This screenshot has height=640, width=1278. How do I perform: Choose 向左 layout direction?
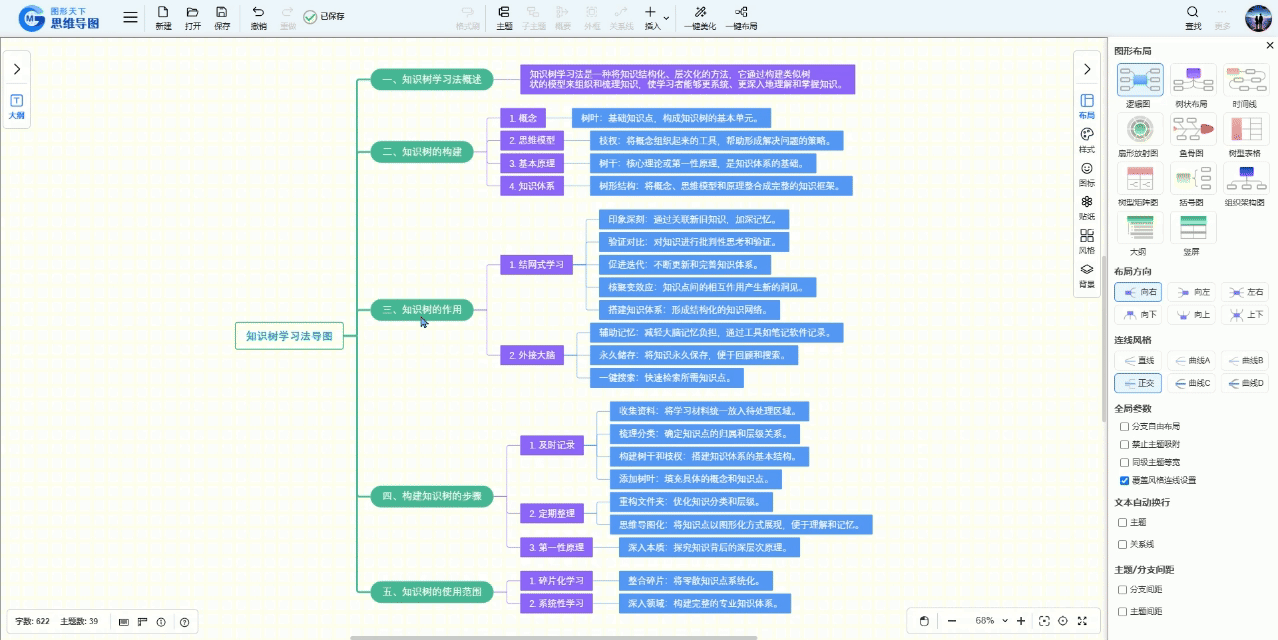click(1191, 292)
